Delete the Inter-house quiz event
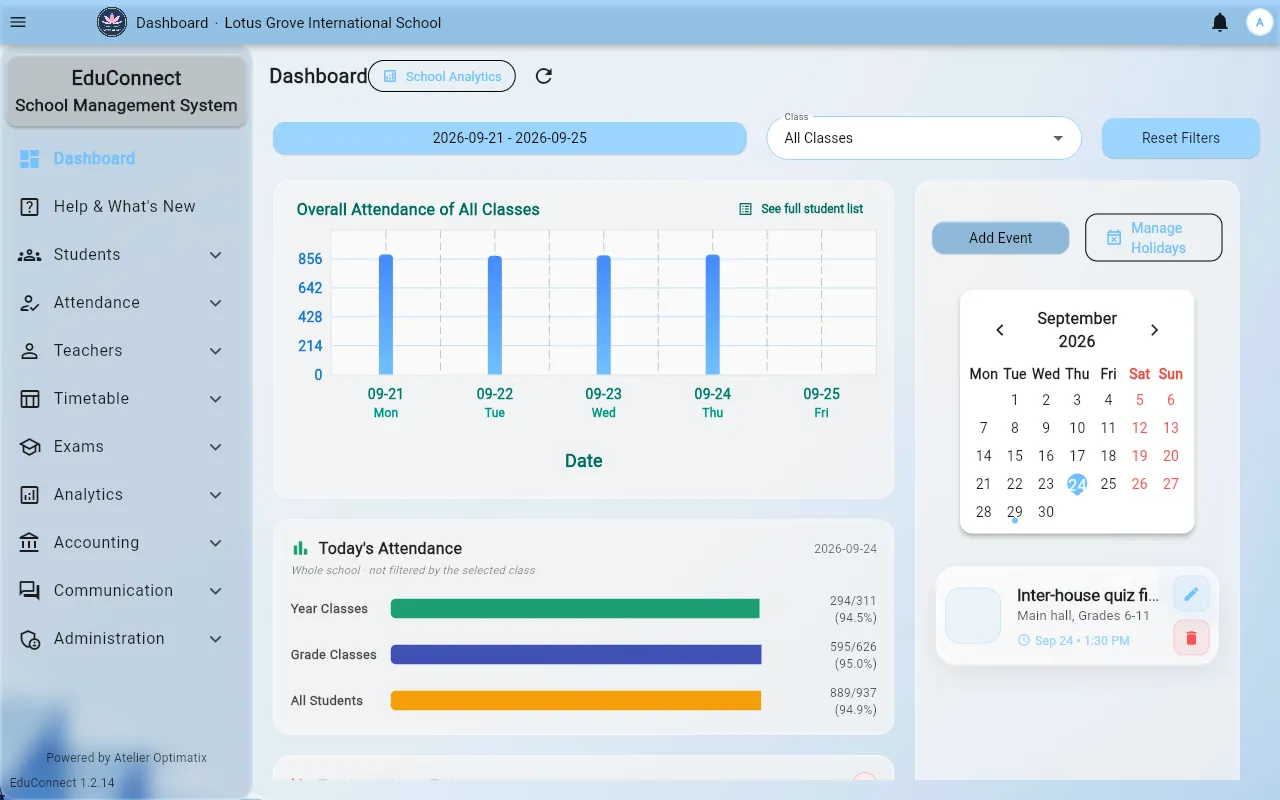1280x800 pixels. pos(1191,638)
